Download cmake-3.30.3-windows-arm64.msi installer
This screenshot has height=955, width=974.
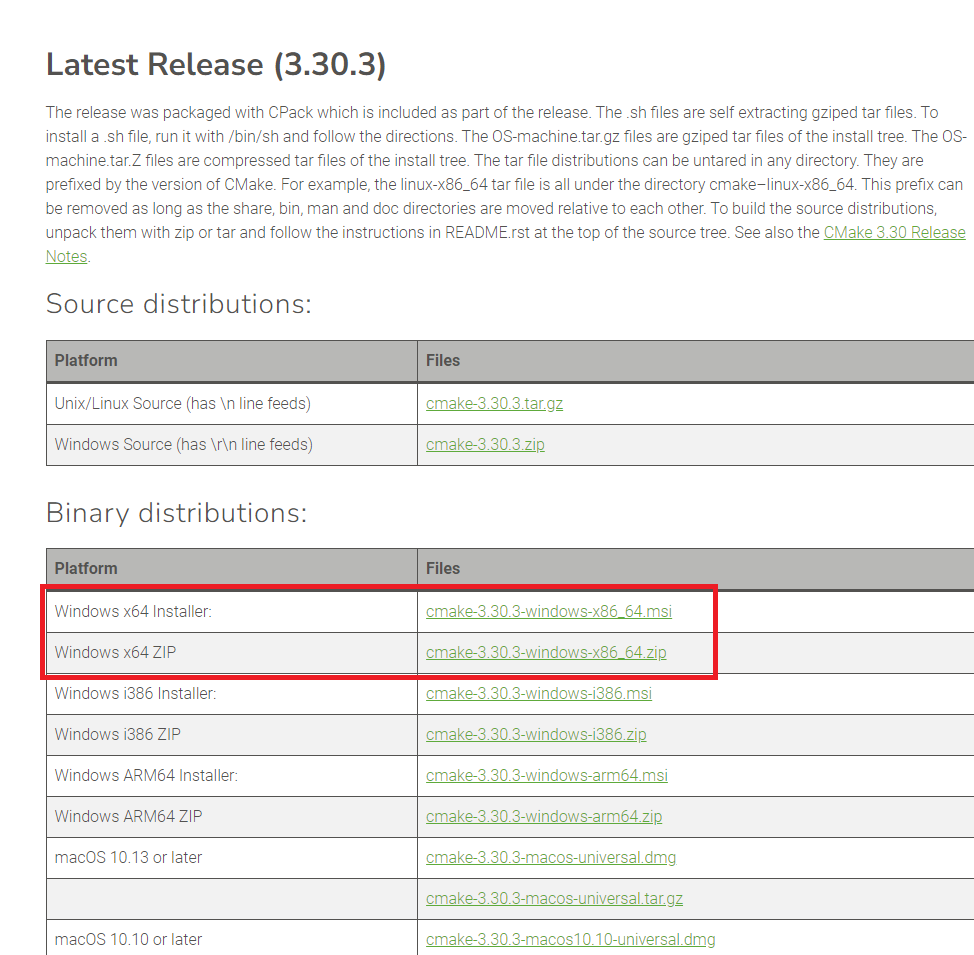click(x=547, y=775)
